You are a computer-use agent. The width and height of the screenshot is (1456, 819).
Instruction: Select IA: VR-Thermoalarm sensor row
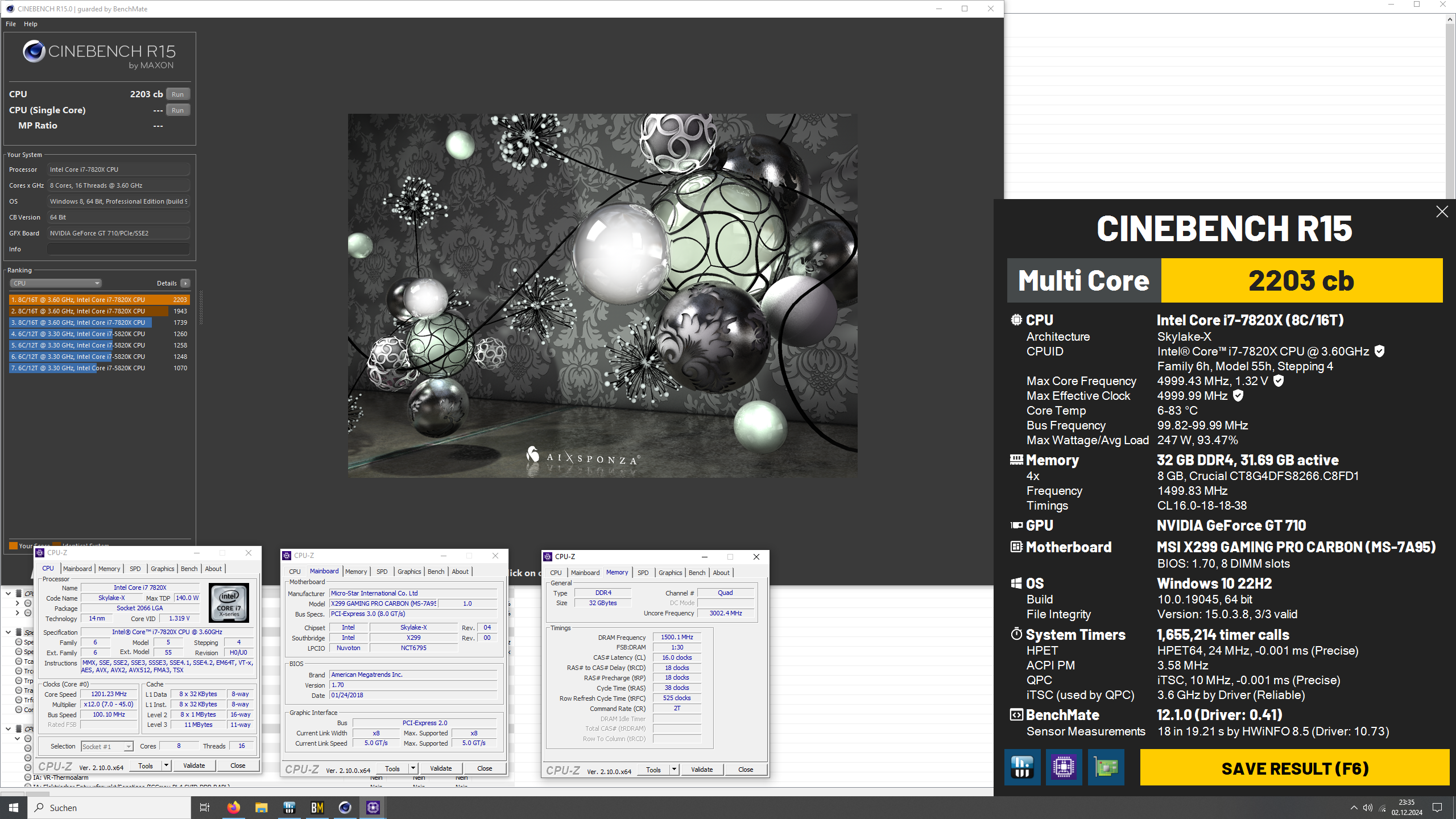[x=61, y=777]
